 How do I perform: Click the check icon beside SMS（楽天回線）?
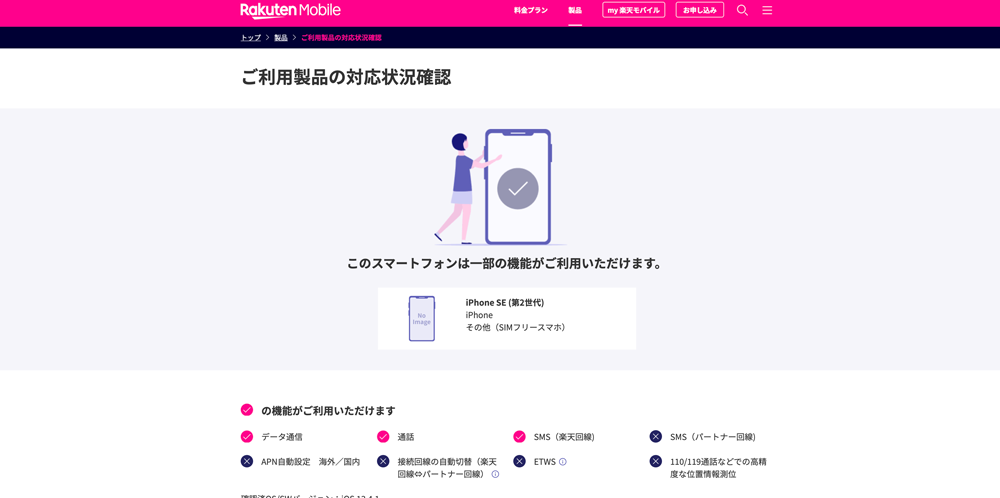[519, 437]
